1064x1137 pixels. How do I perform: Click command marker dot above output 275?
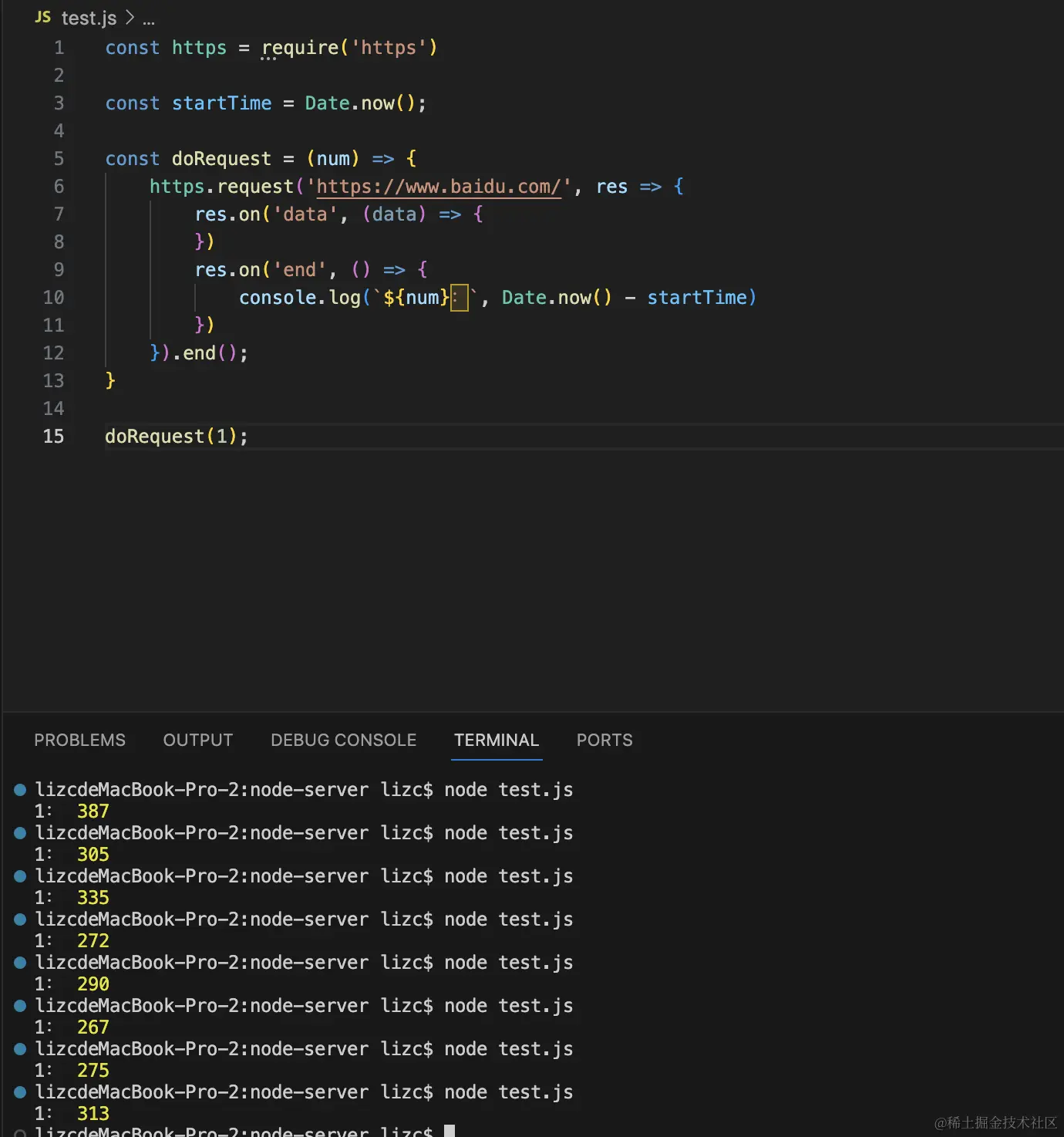[20, 1048]
